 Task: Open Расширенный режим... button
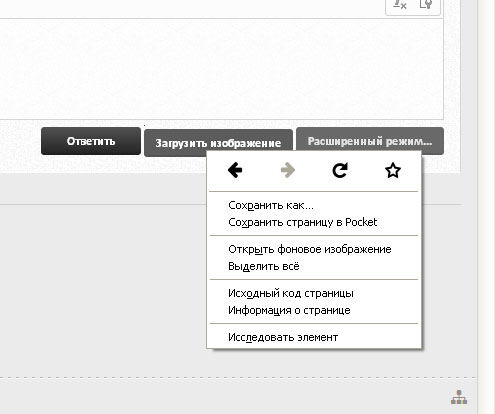pos(370,141)
